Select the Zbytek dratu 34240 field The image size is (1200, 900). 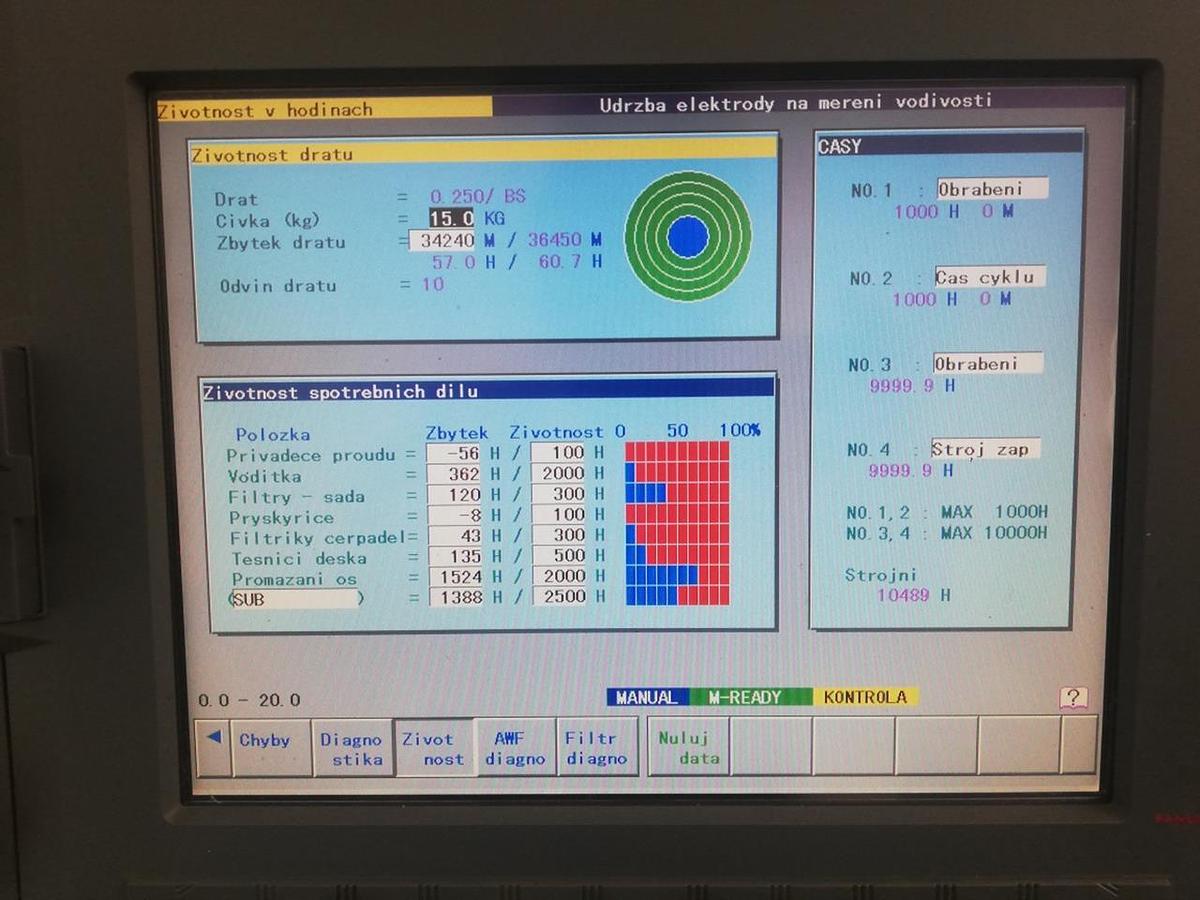coord(442,241)
